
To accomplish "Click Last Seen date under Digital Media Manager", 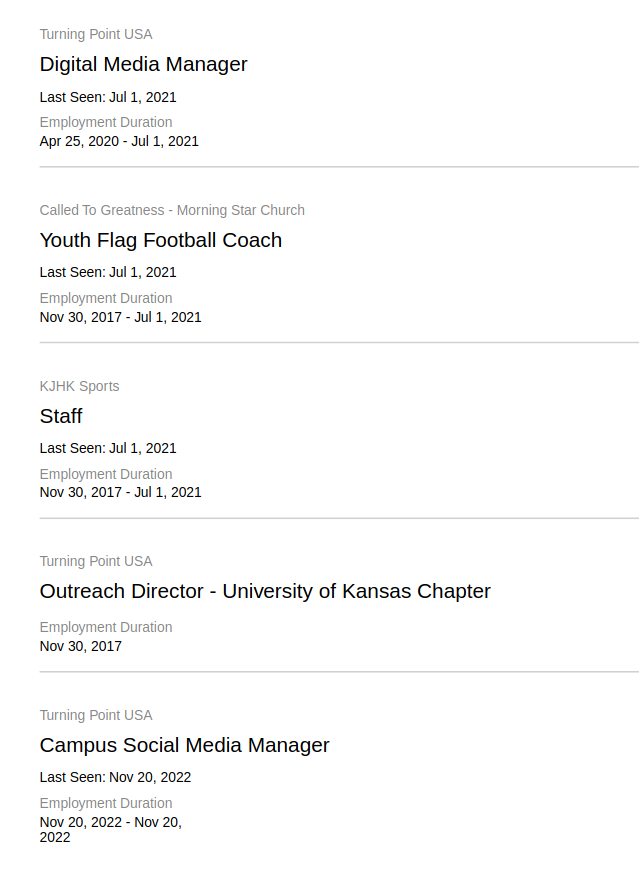I will 108,97.
